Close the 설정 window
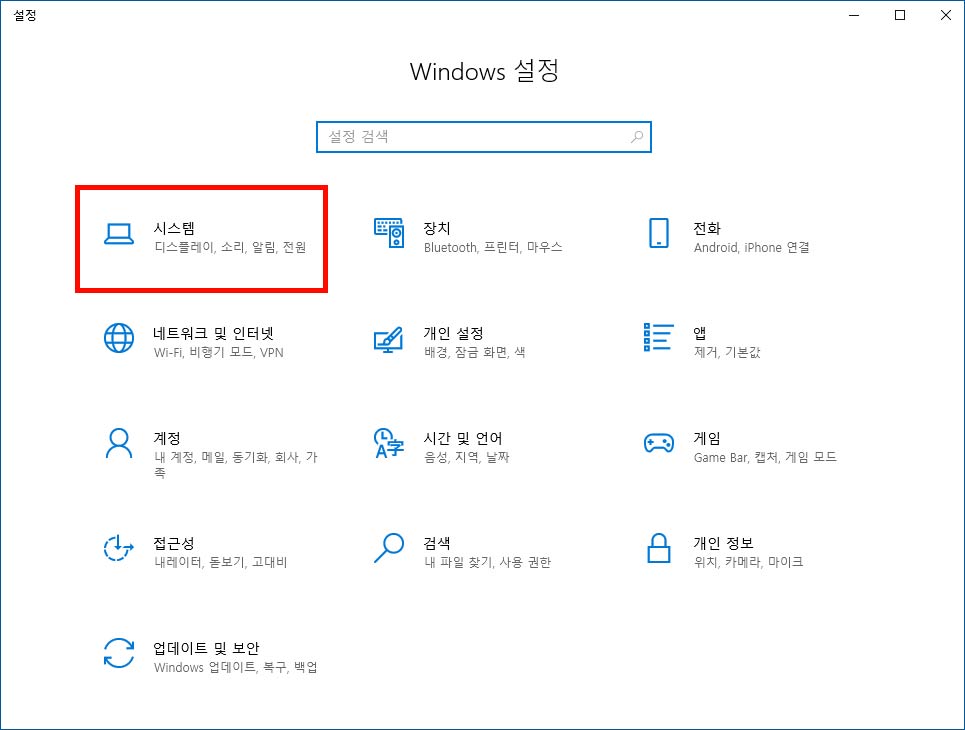965x730 pixels. pyautogui.click(x=945, y=15)
